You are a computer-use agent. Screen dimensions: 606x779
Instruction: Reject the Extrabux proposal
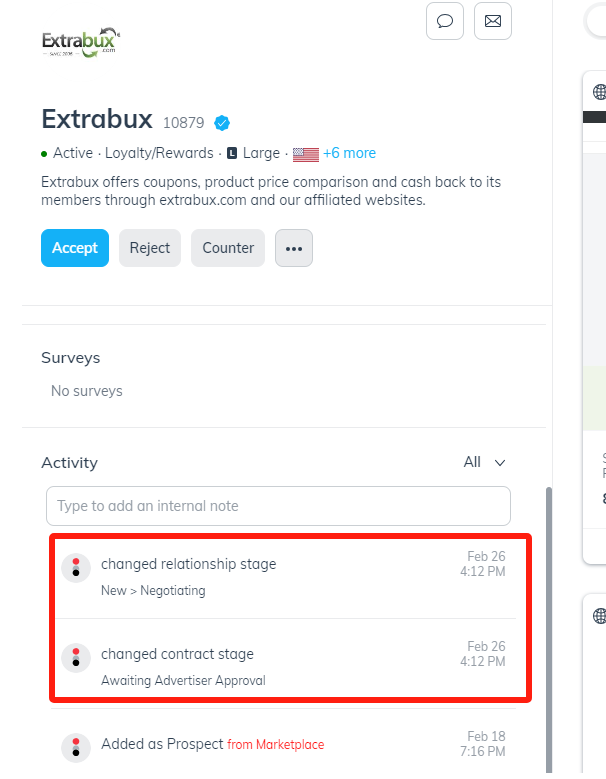[x=150, y=248]
